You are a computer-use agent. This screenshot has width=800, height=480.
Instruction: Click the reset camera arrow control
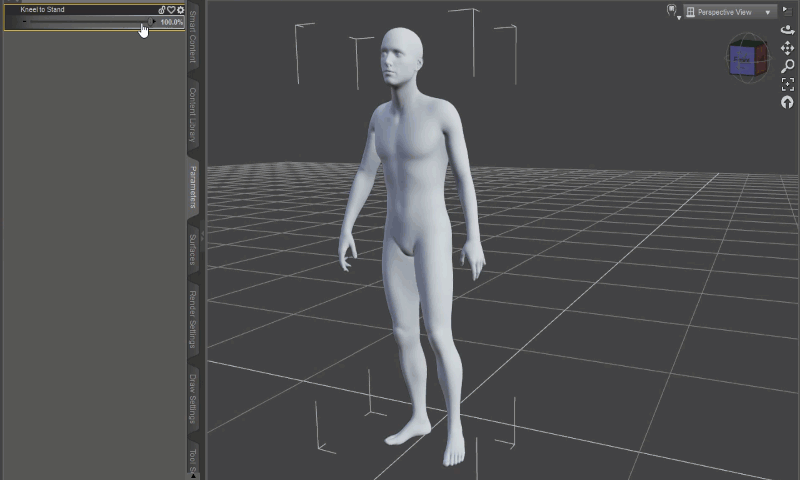coord(787,102)
